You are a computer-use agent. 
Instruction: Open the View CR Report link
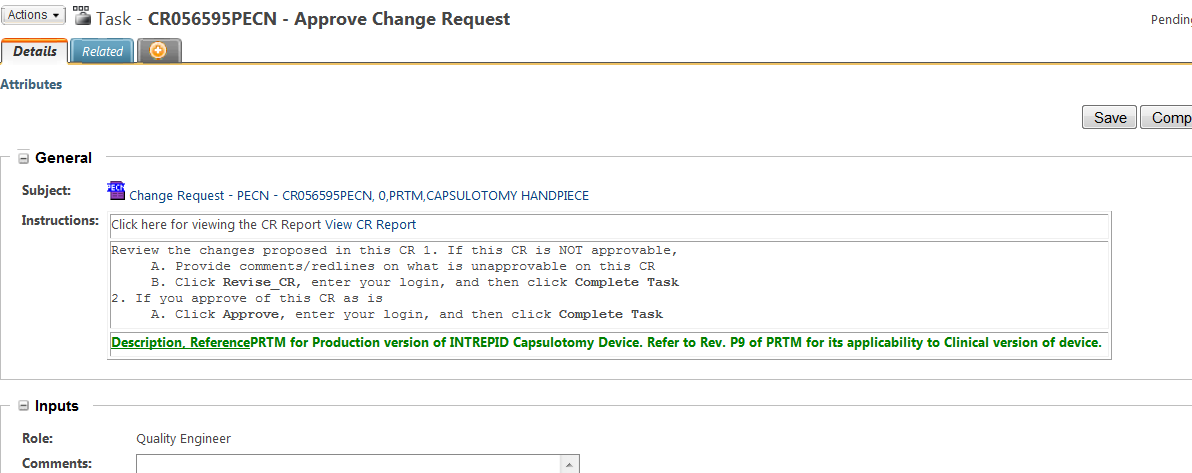click(x=370, y=224)
